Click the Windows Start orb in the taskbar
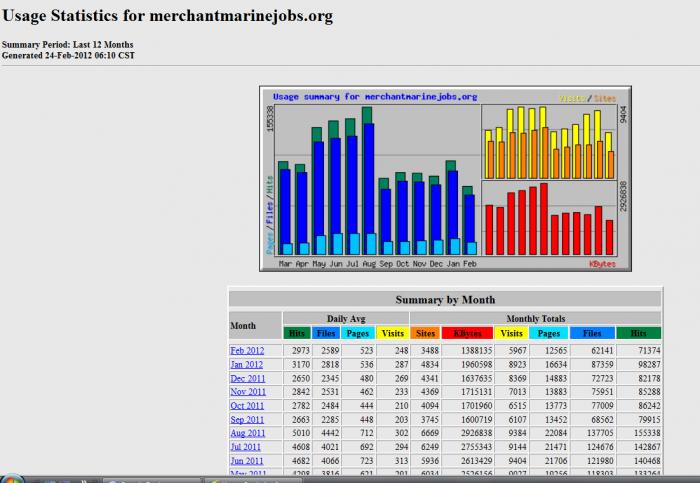The image size is (700, 483). coord(11,479)
